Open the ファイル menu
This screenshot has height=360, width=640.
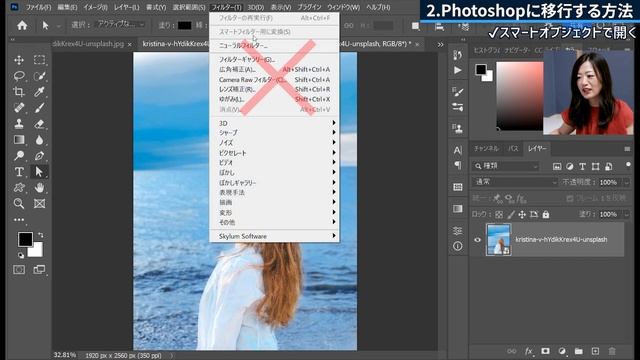pos(39,7)
